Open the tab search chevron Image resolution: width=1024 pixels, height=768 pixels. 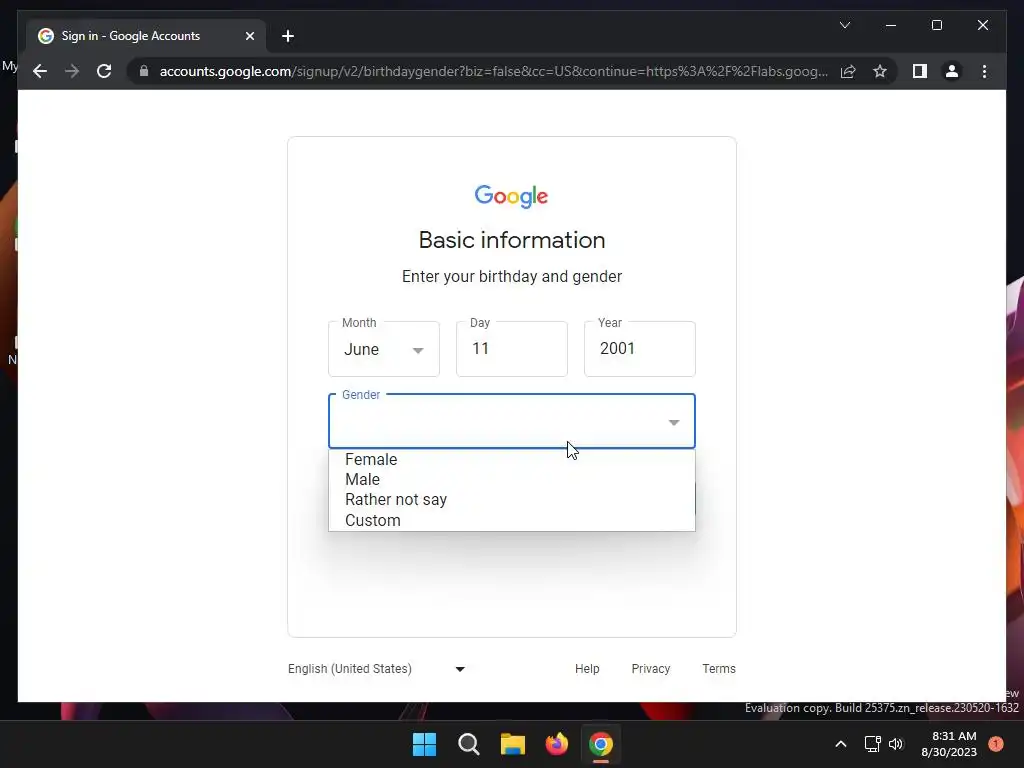(844, 25)
